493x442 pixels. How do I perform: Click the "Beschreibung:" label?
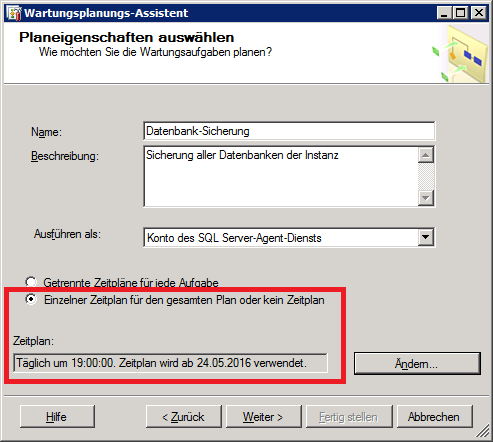coord(65,156)
